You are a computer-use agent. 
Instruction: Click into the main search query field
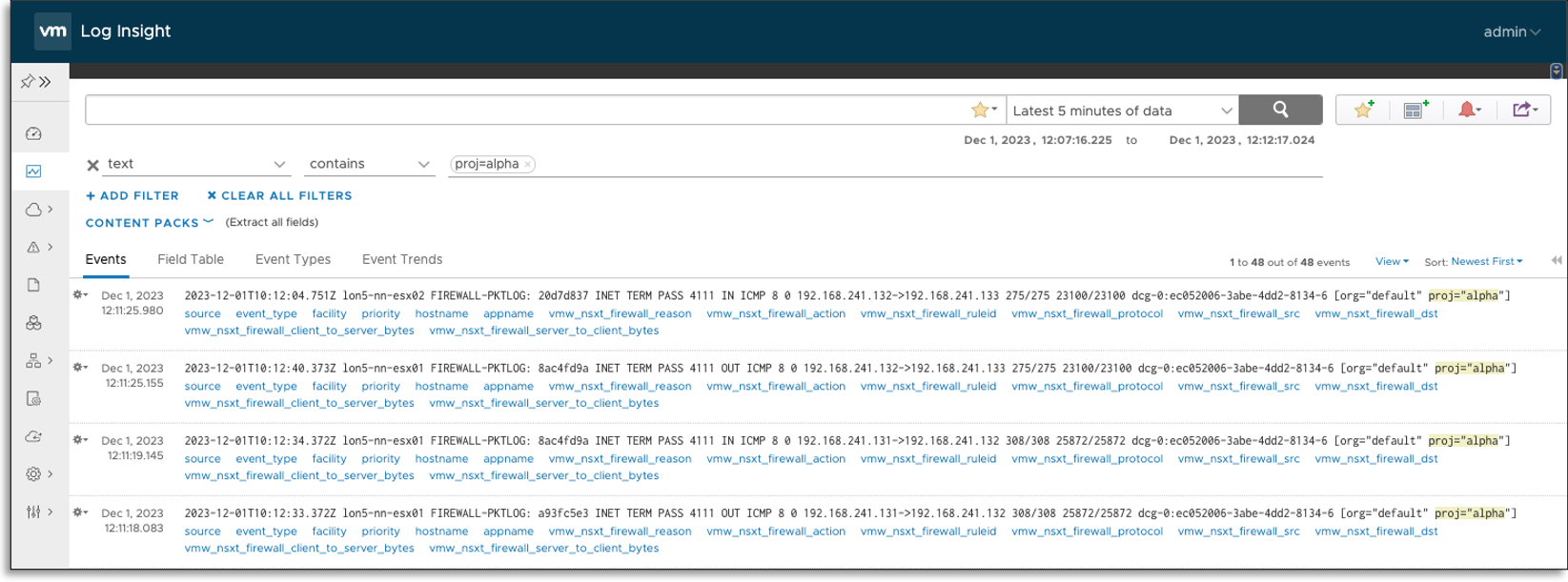click(524, 110)
